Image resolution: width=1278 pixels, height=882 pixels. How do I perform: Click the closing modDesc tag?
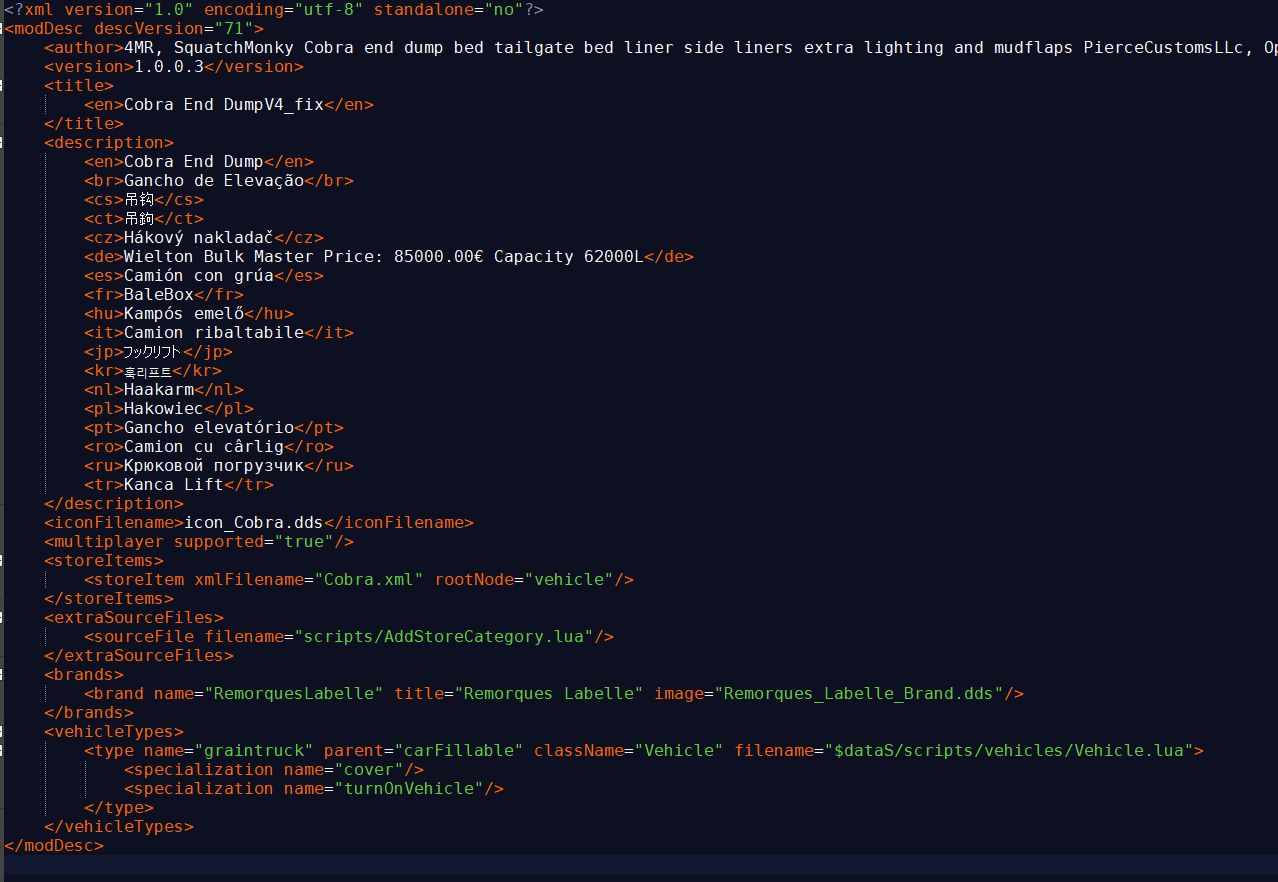coord(54,845)
